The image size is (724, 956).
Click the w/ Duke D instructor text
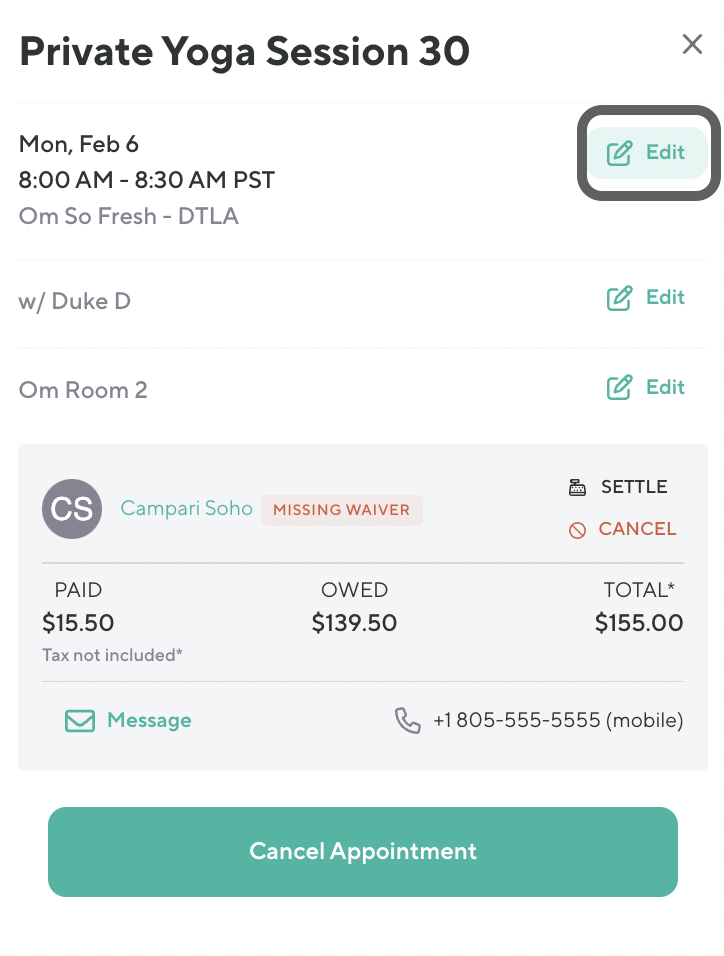[75, 301]
